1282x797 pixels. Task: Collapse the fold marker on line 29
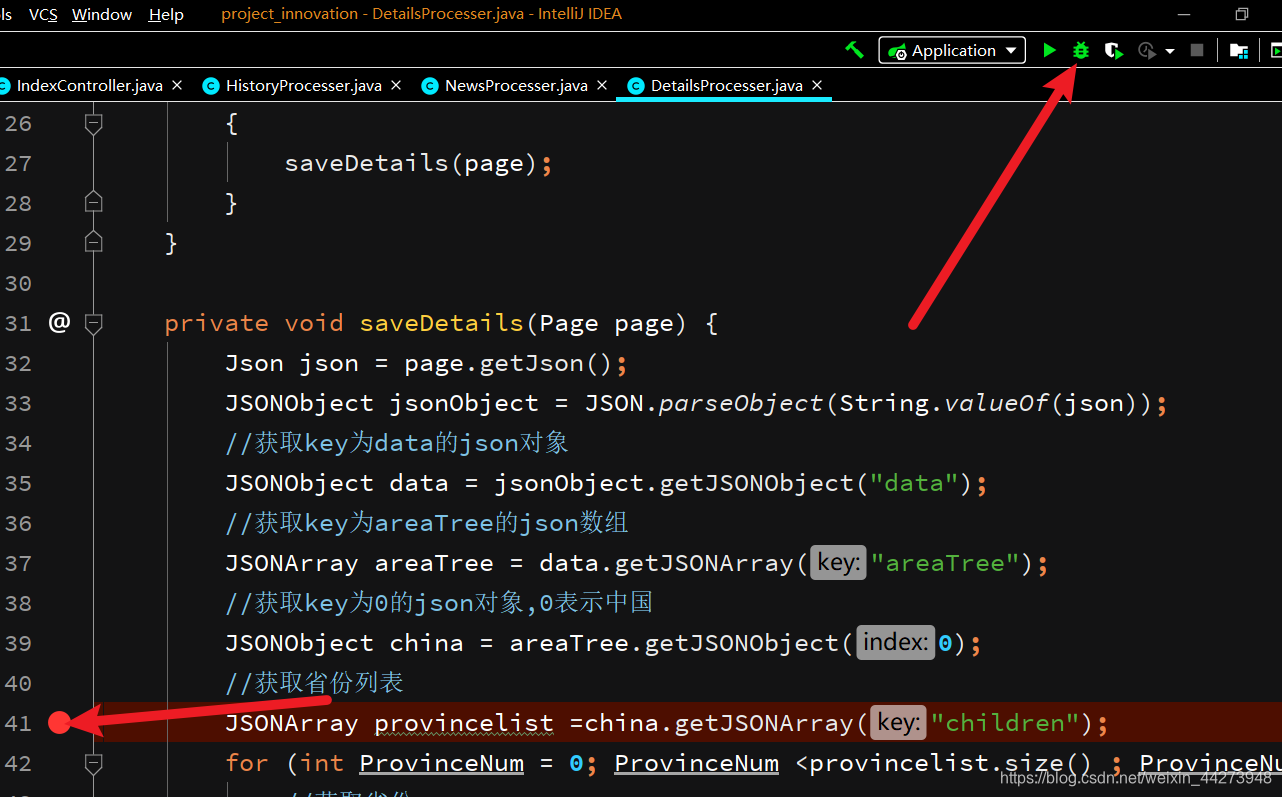click(93, 242)
